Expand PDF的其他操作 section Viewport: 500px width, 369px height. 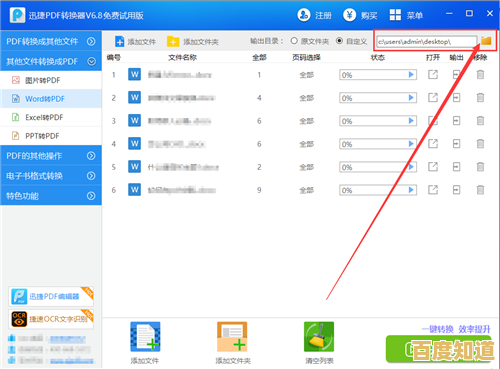click(x=51, y=156)
